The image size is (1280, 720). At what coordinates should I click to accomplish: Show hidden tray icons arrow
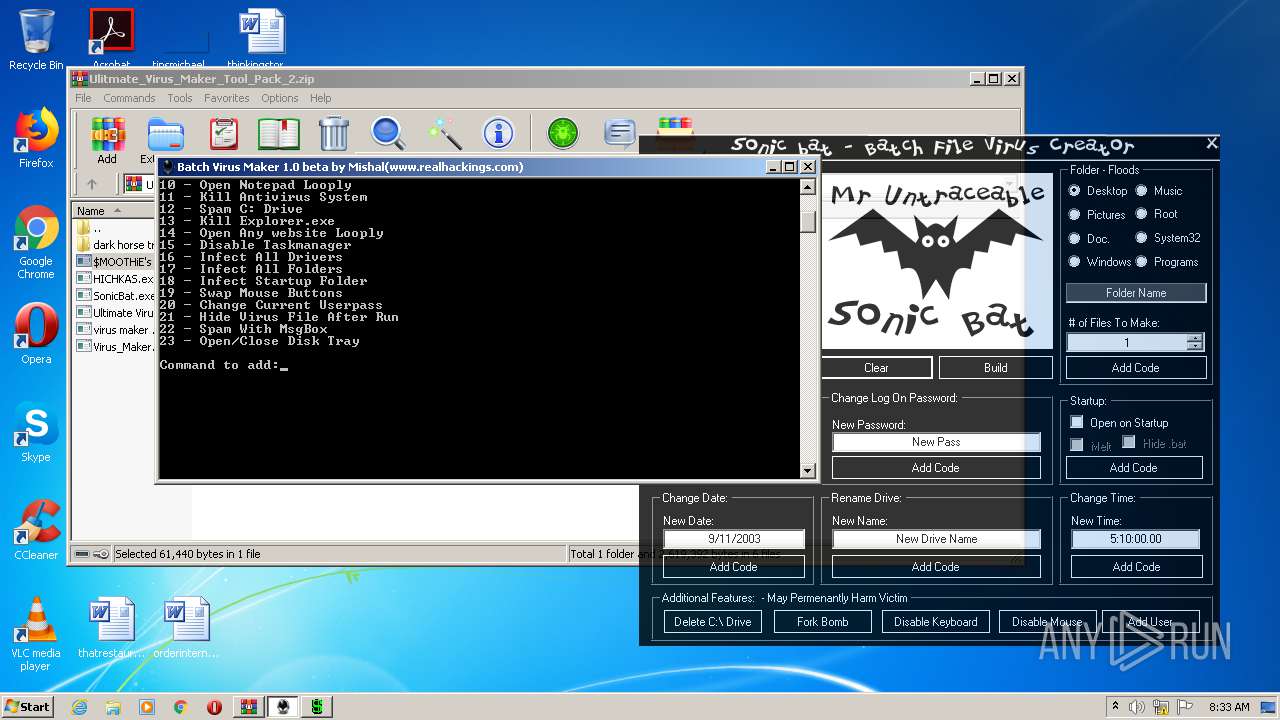(x=1115, y=707)
